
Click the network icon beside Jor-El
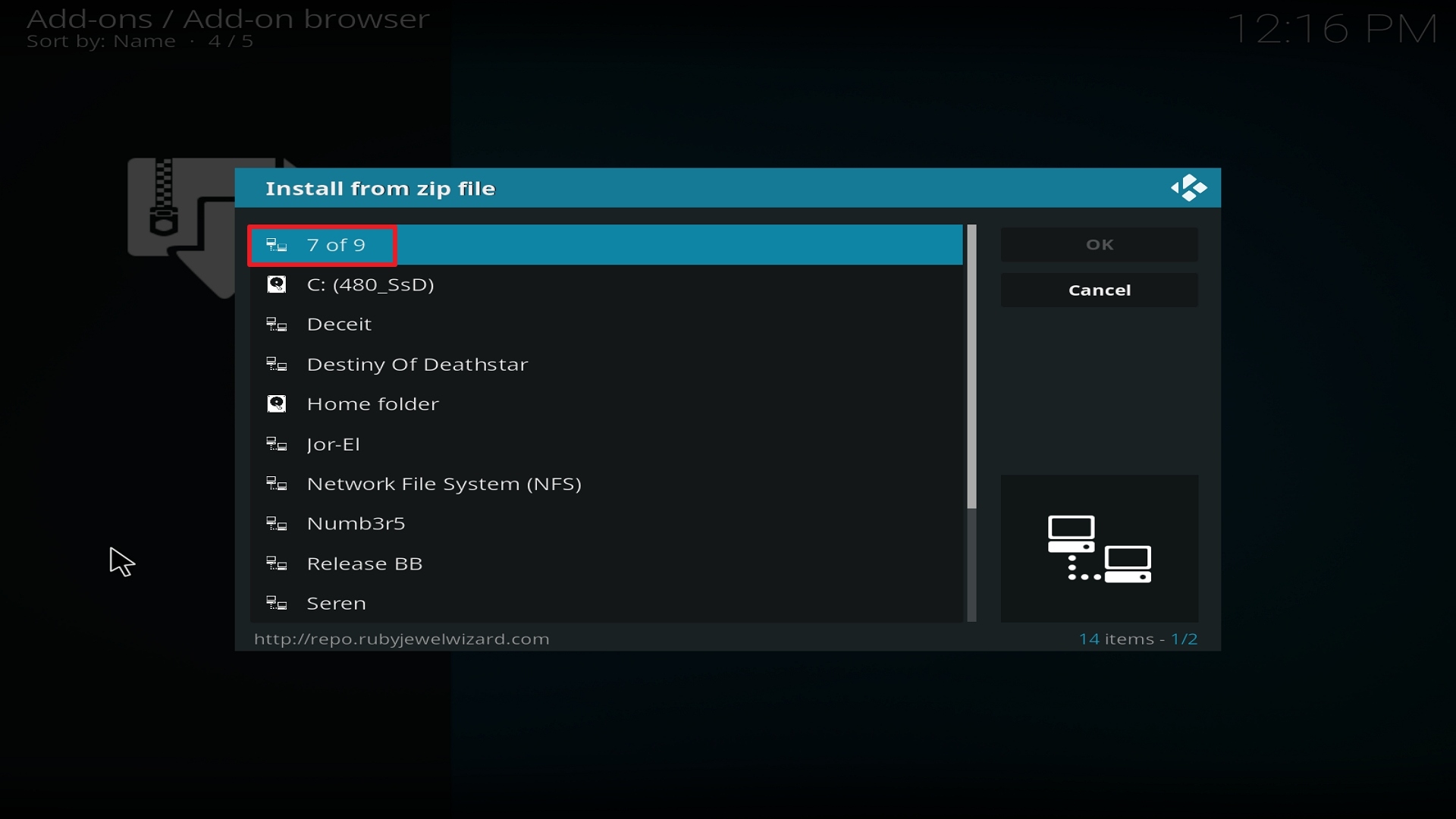[277, 444]
